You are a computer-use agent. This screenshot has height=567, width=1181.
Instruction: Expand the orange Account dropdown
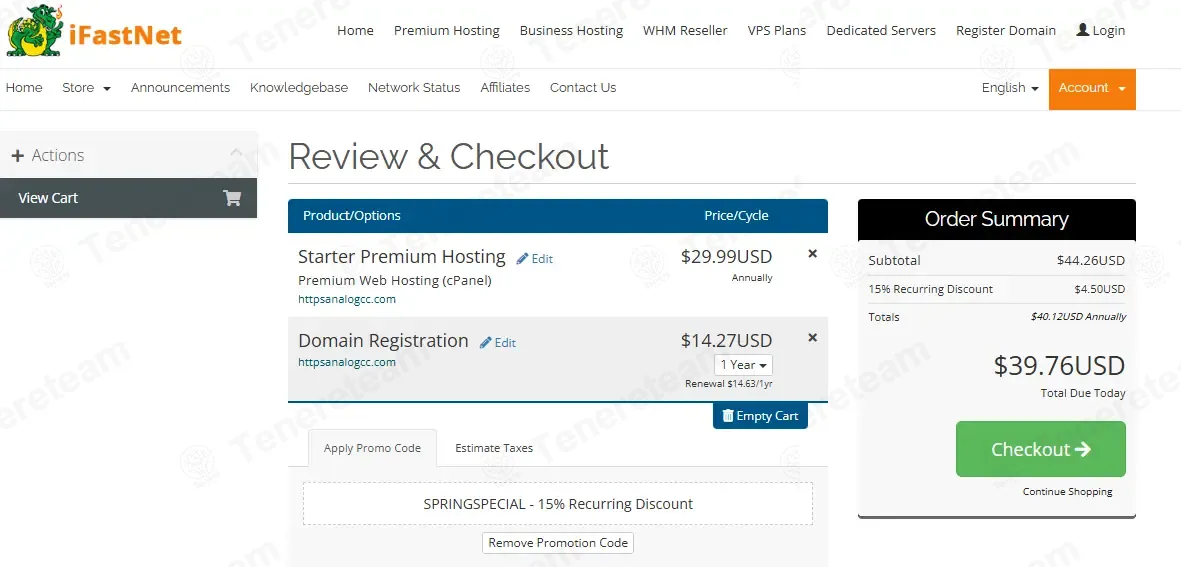tap(1092, 89)
